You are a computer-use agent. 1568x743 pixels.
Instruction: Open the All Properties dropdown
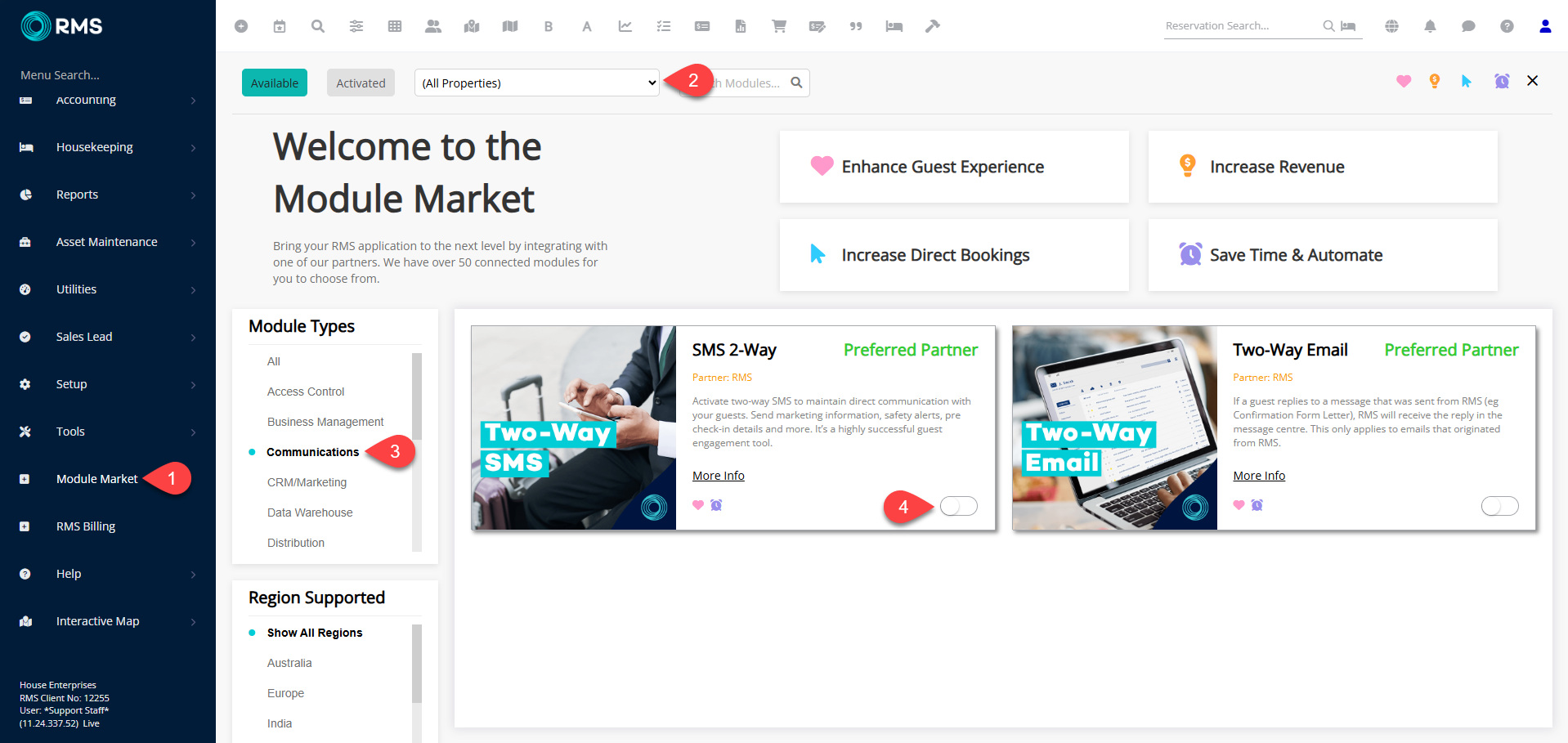click(x=537, y=83)
